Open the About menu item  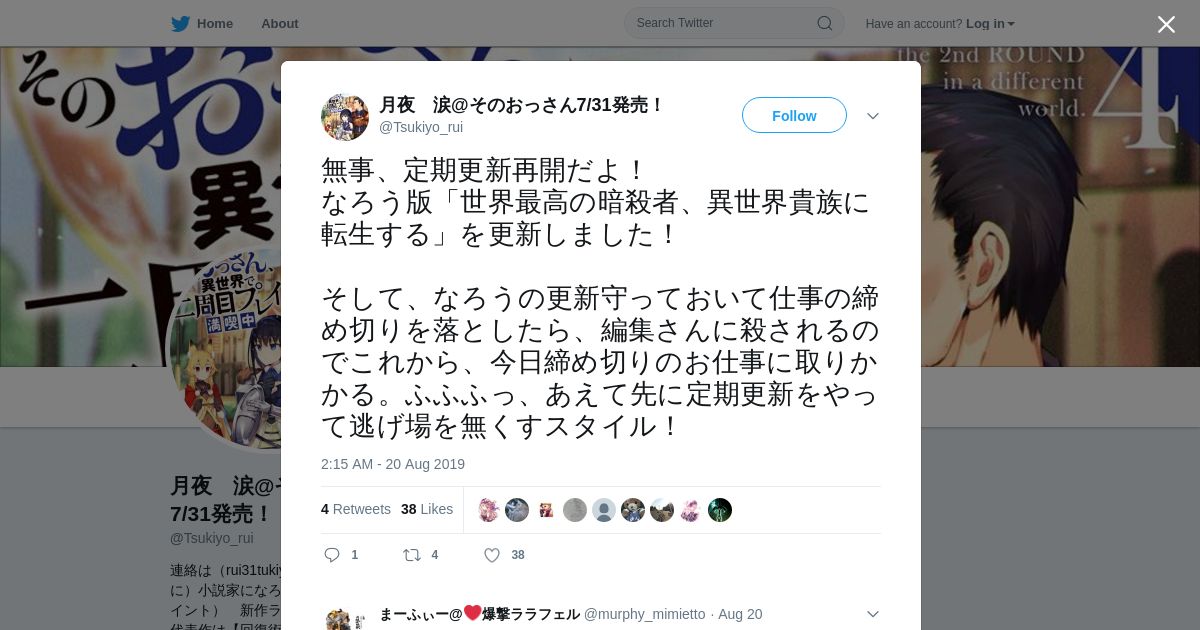280,23
